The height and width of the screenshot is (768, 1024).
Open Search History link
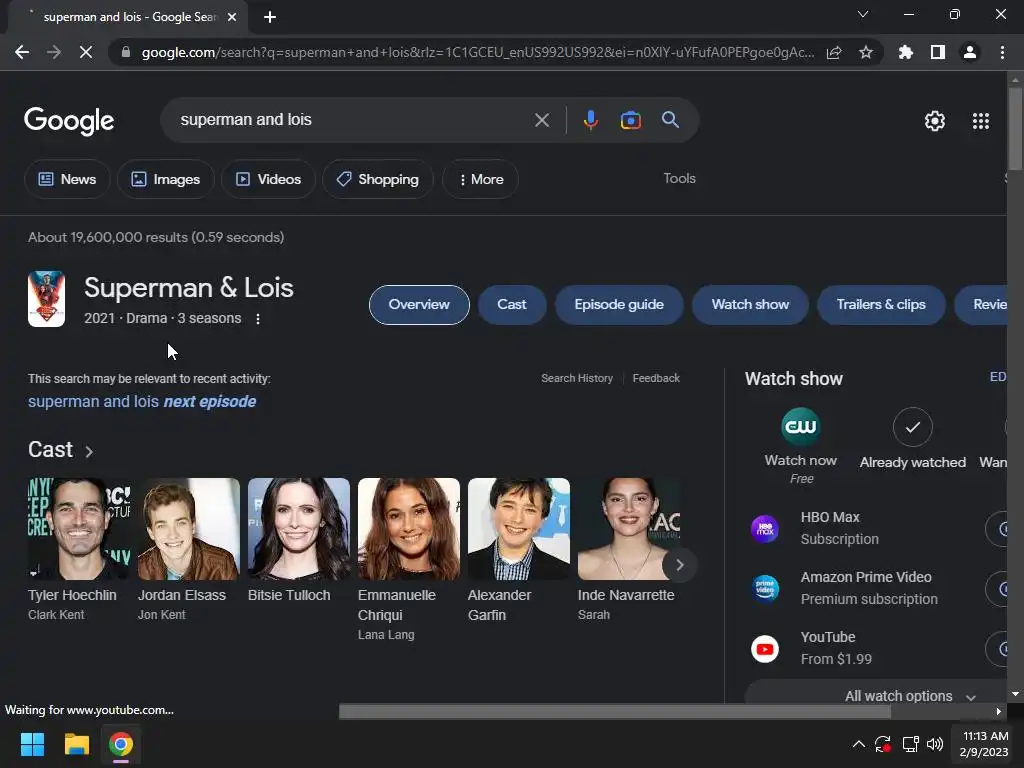click(x=577, y=378)
